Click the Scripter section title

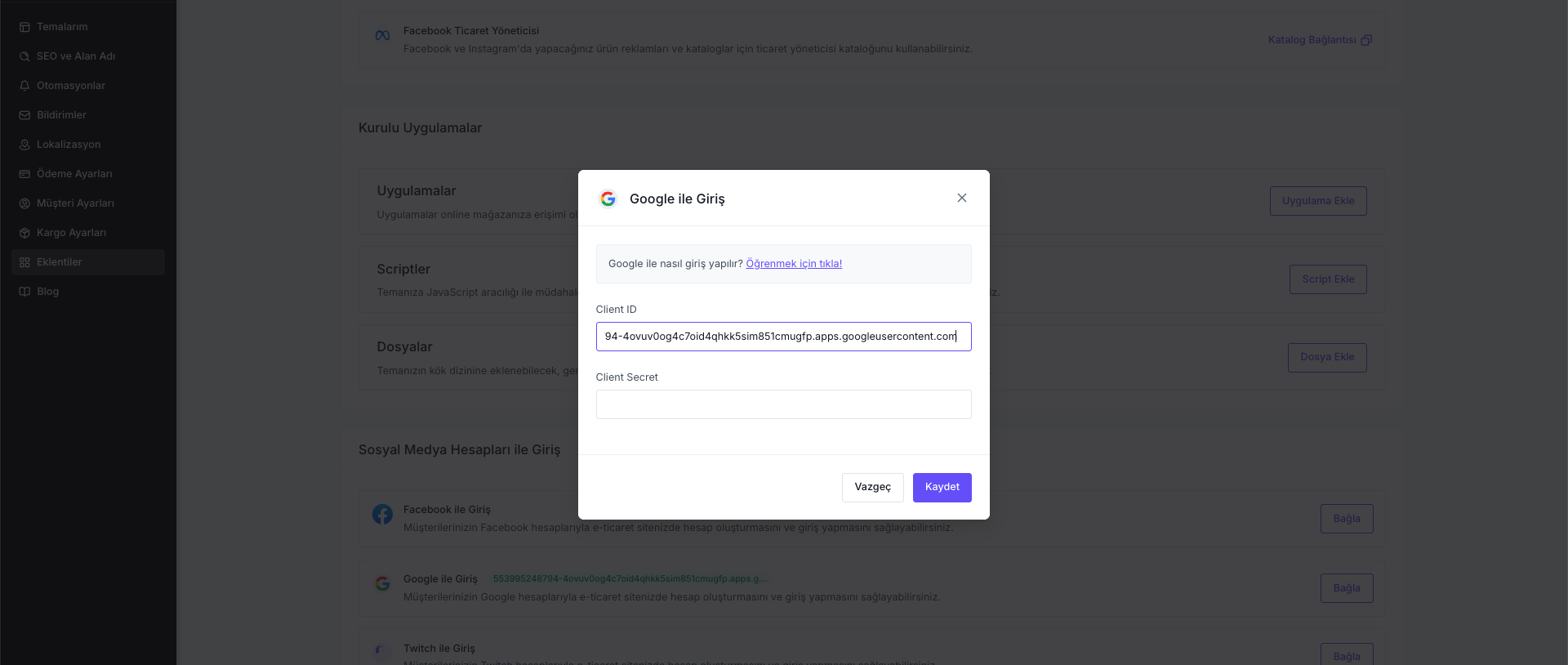click(403, 270)
